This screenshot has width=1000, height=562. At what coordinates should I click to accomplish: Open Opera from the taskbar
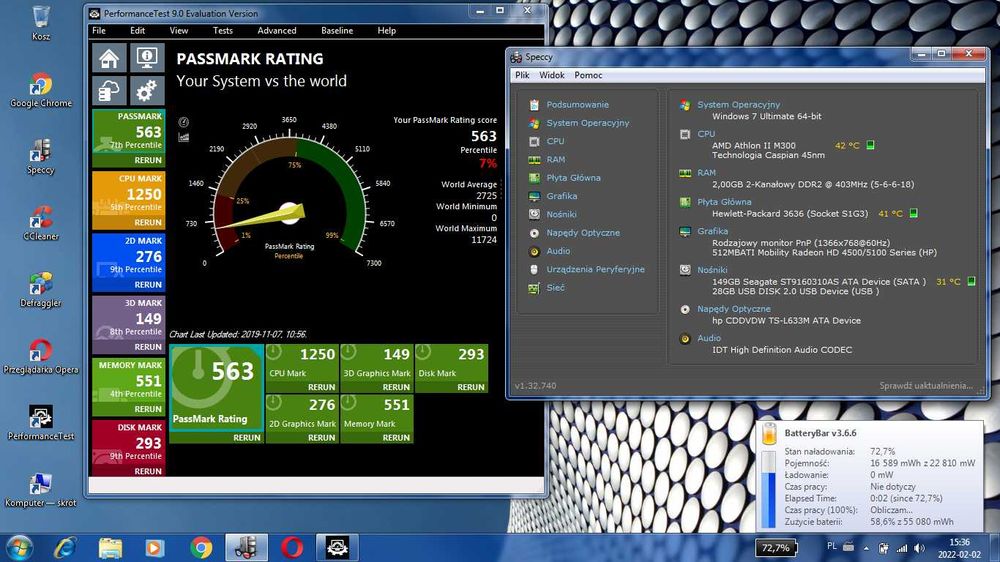[x=292, y=547]
